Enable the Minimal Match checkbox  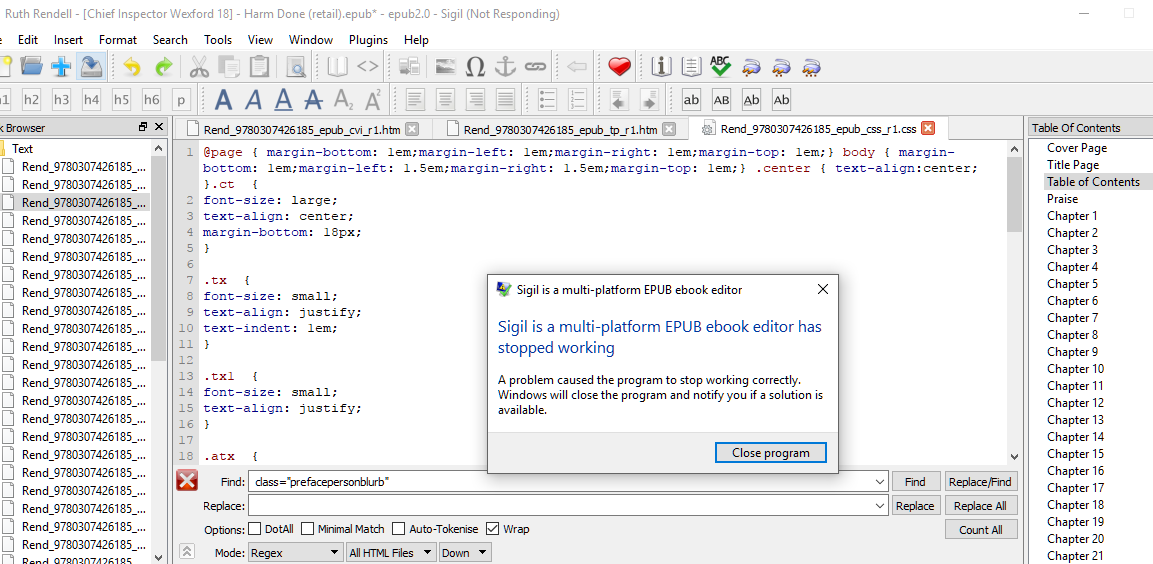coord(307,529)
